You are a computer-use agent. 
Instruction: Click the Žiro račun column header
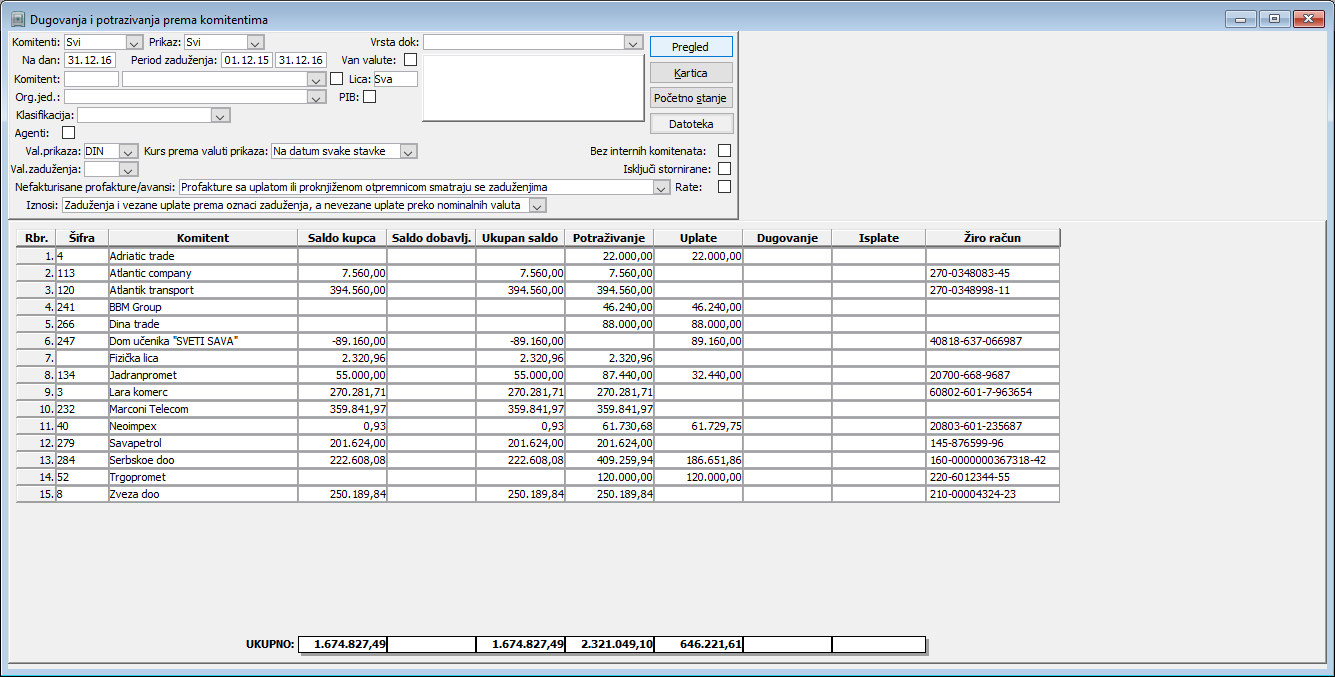(992, 238)
